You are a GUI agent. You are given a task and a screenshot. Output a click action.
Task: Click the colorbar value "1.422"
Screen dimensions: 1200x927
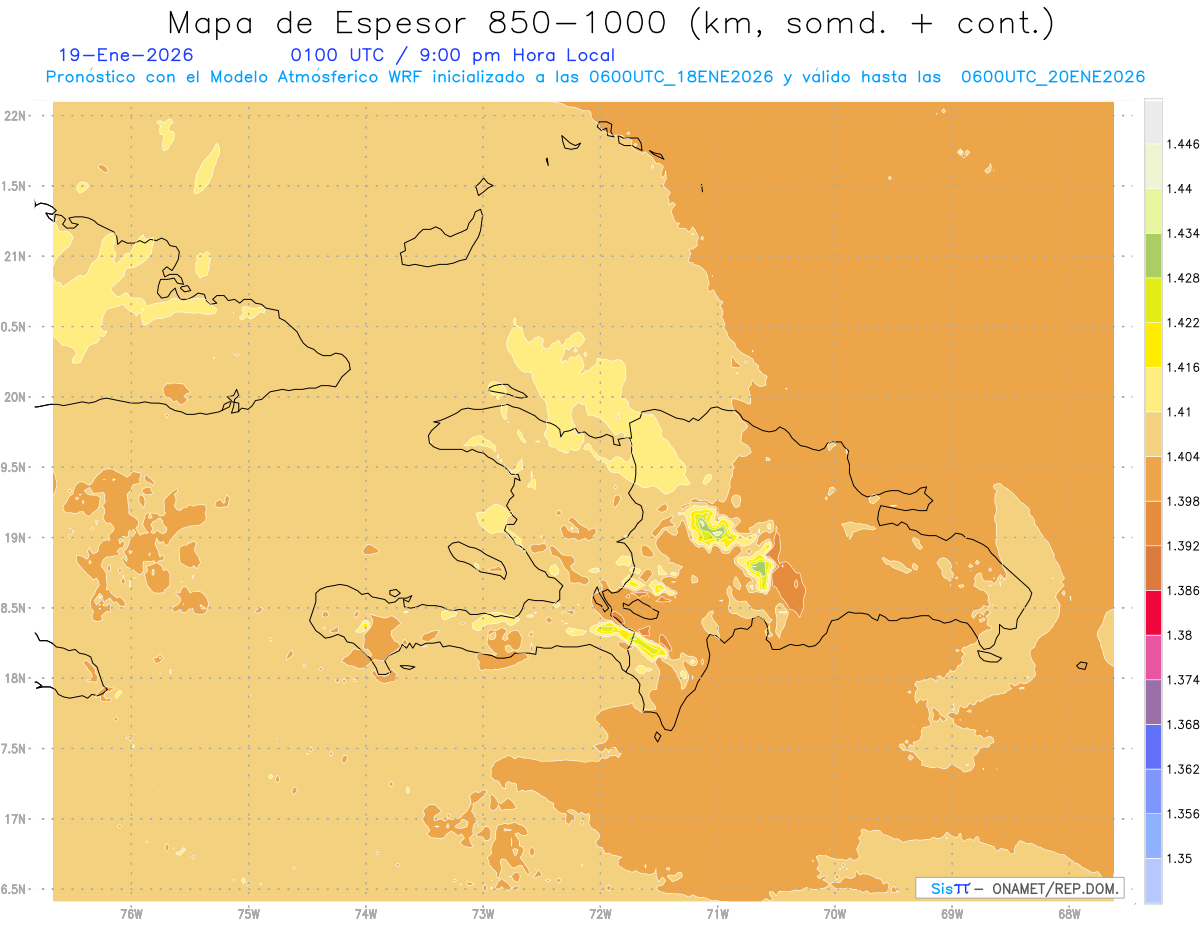tap(1182, 323)
